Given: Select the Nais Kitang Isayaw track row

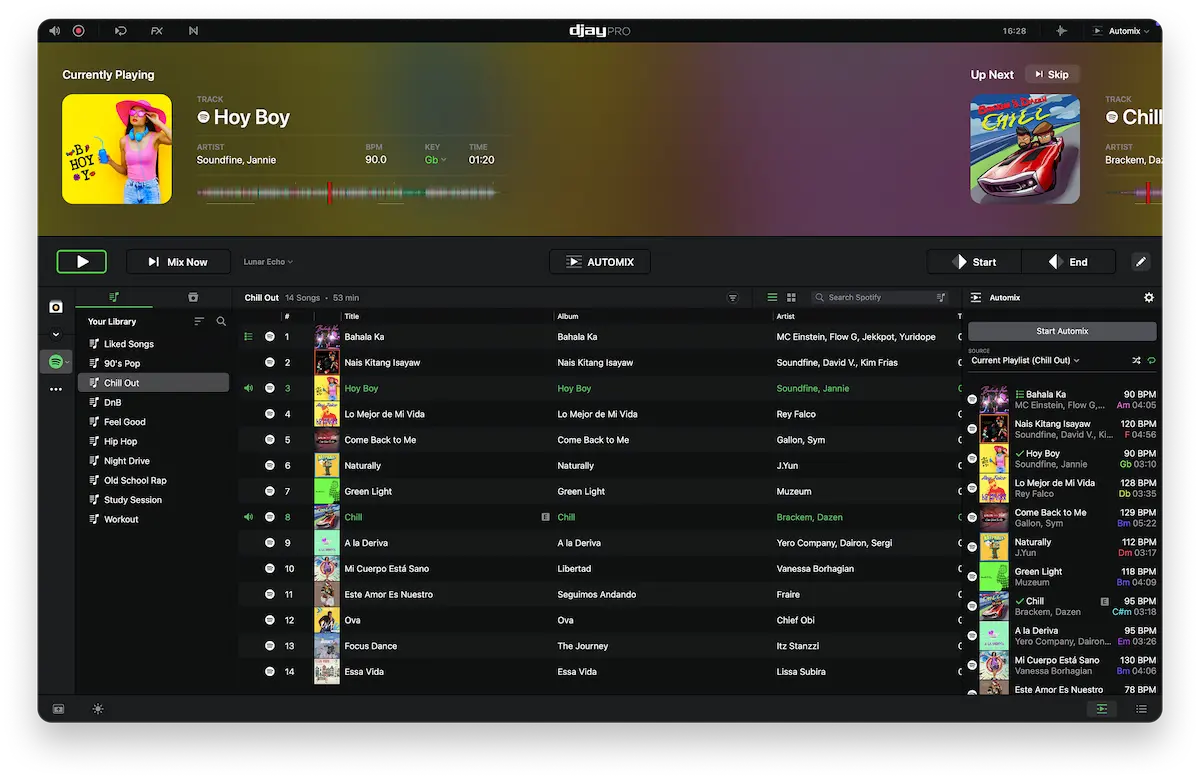Looking at the screenshot, I should pyautogui.click(x=600, y=363).
